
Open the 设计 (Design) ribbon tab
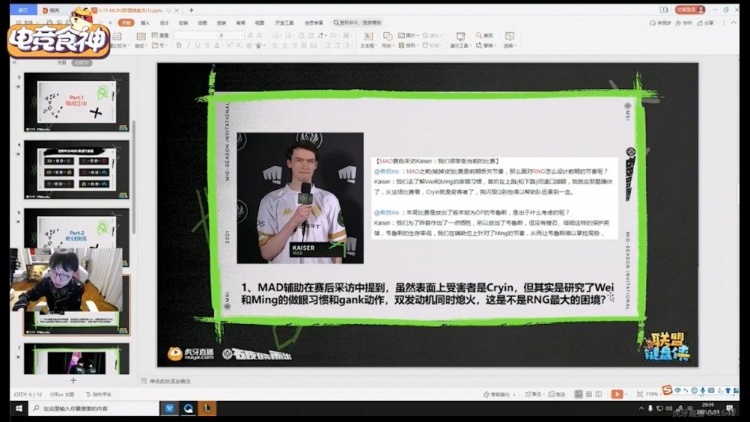(x=164, y=22)
